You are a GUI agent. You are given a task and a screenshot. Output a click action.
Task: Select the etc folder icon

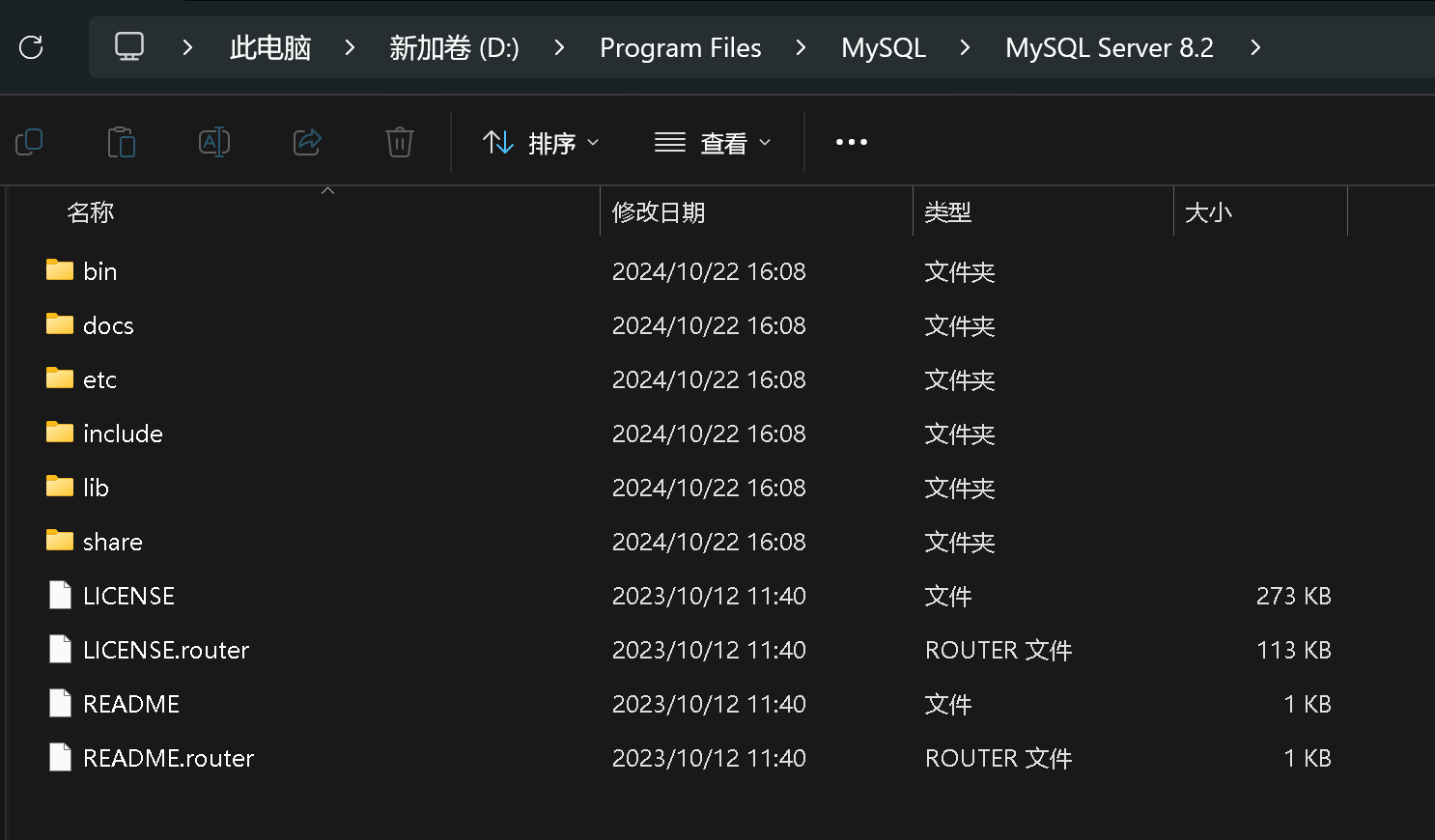[60, 378]
